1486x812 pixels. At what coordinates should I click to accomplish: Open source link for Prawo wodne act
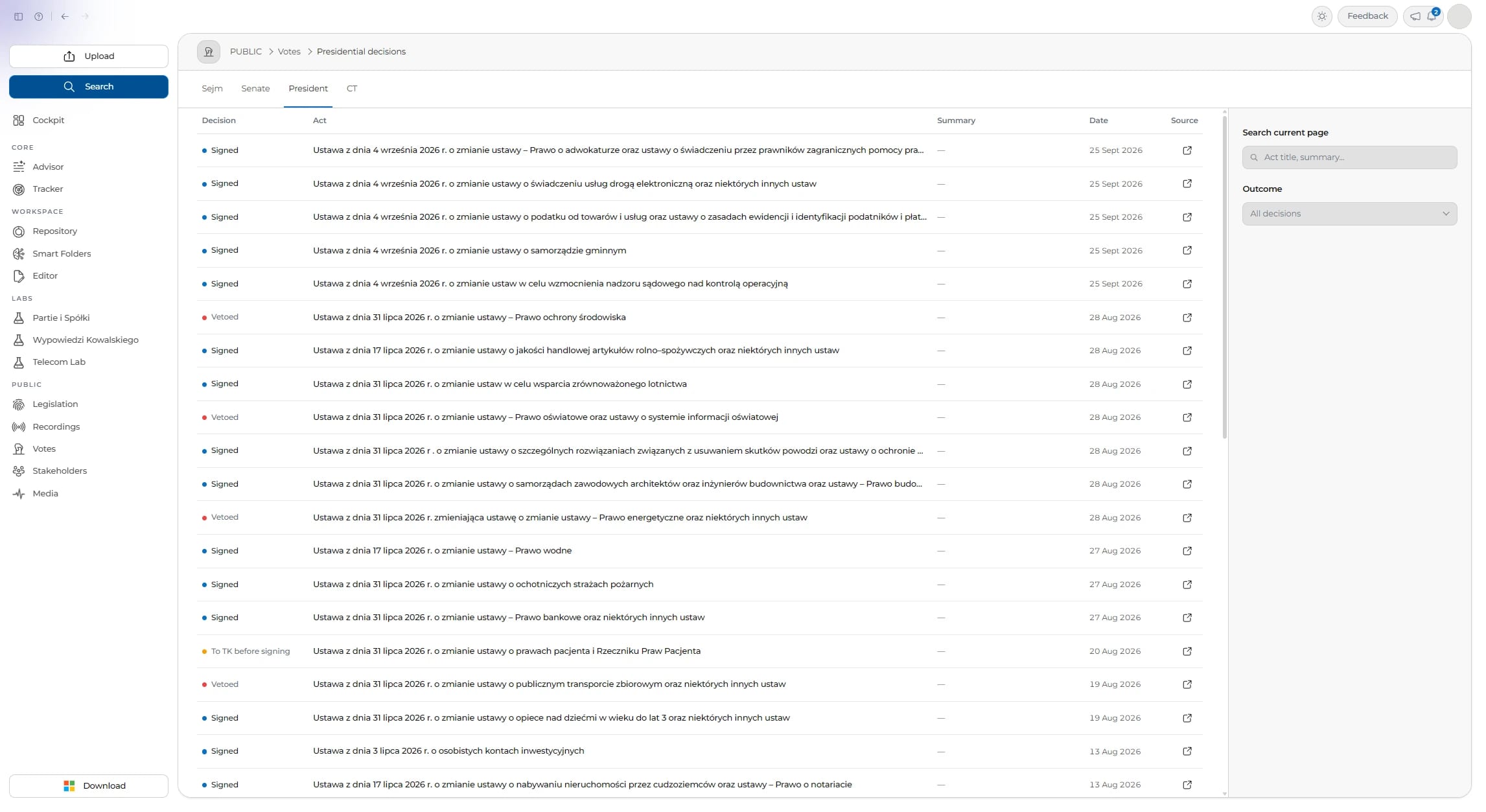[x=1187, y=551]
